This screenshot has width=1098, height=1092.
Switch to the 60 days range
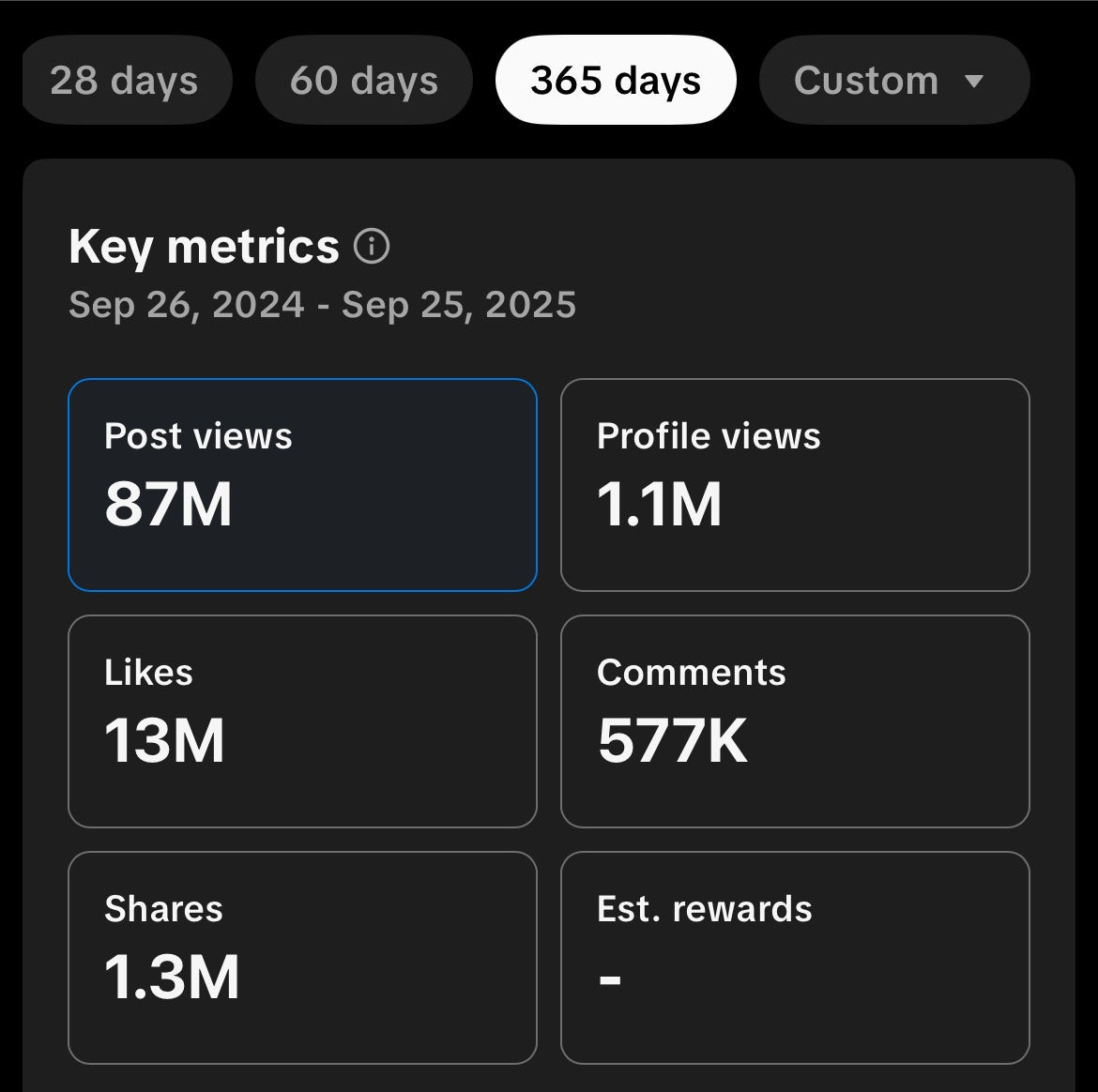364,81
